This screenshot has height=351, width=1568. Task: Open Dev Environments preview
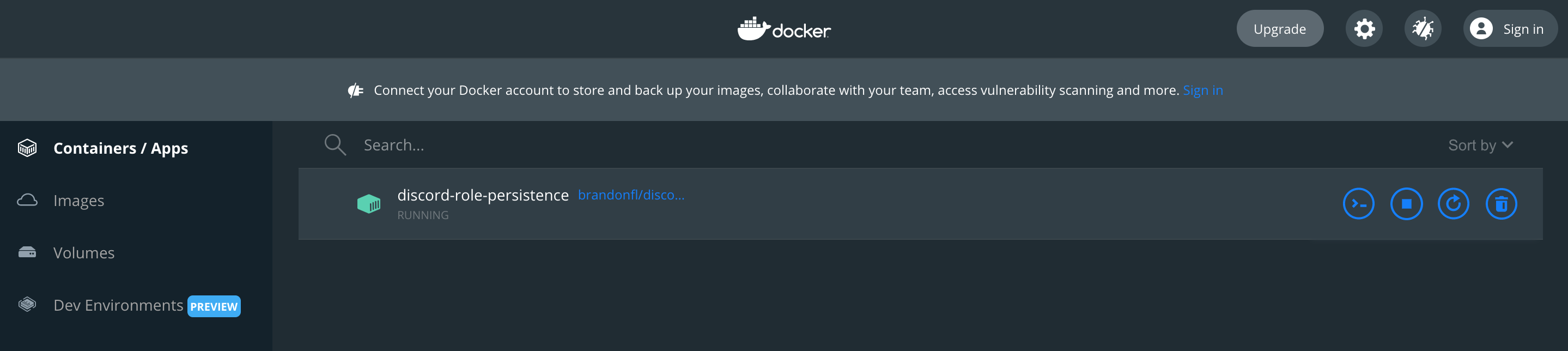pos(119,305)
